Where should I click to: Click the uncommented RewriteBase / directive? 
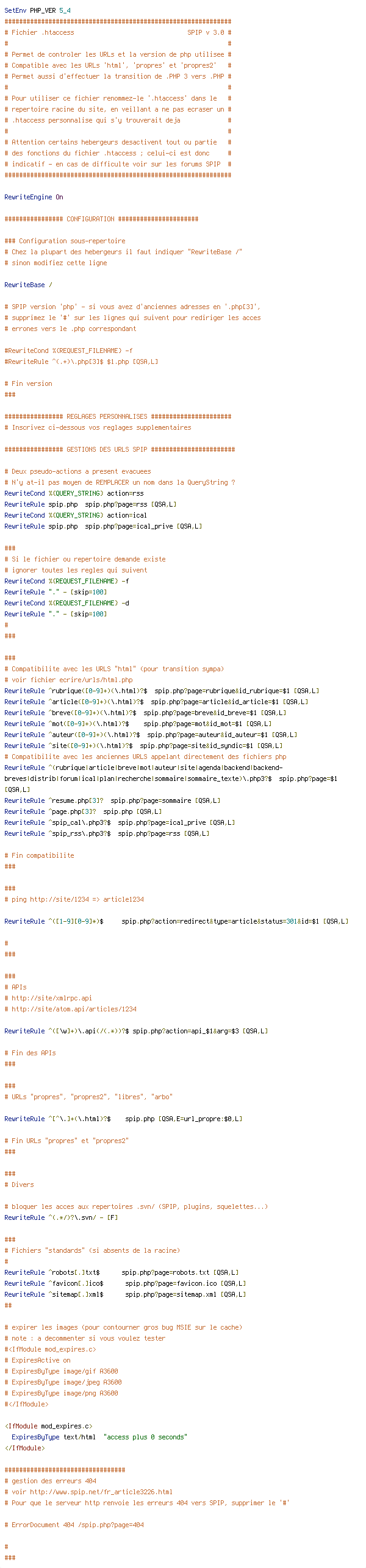[28, 285]
